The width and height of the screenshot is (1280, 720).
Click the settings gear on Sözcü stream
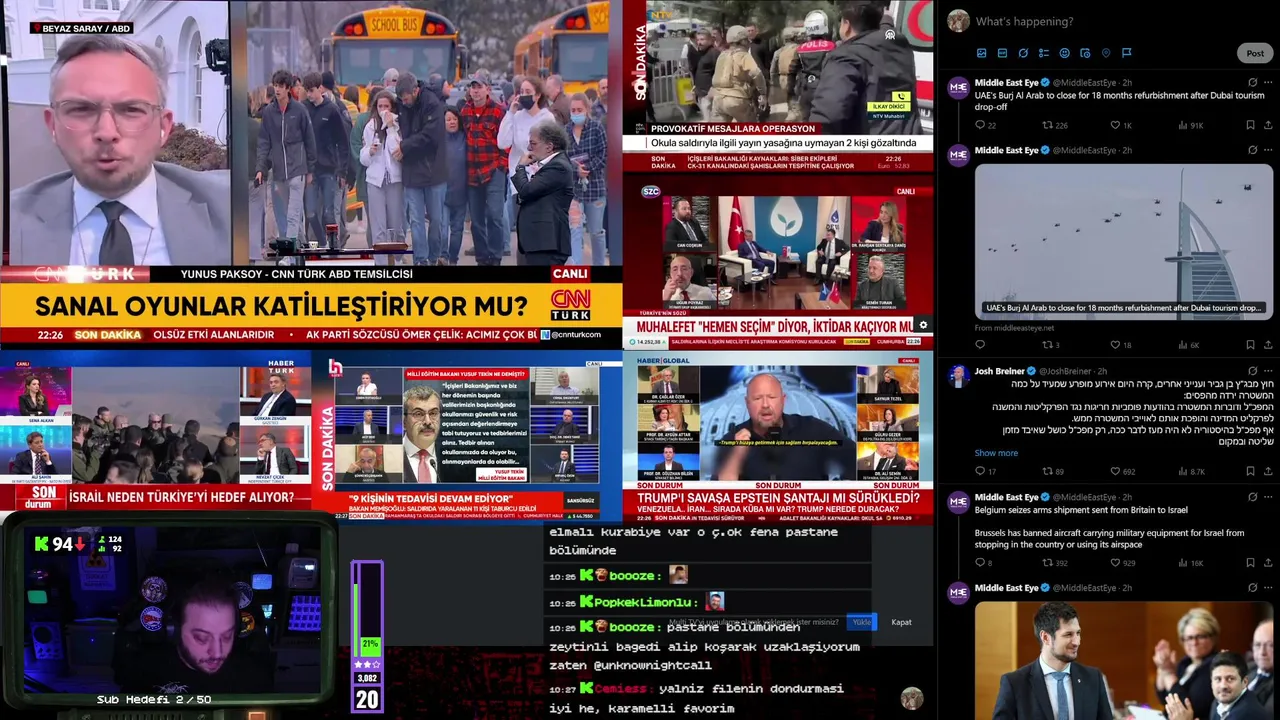coord(923,325)
